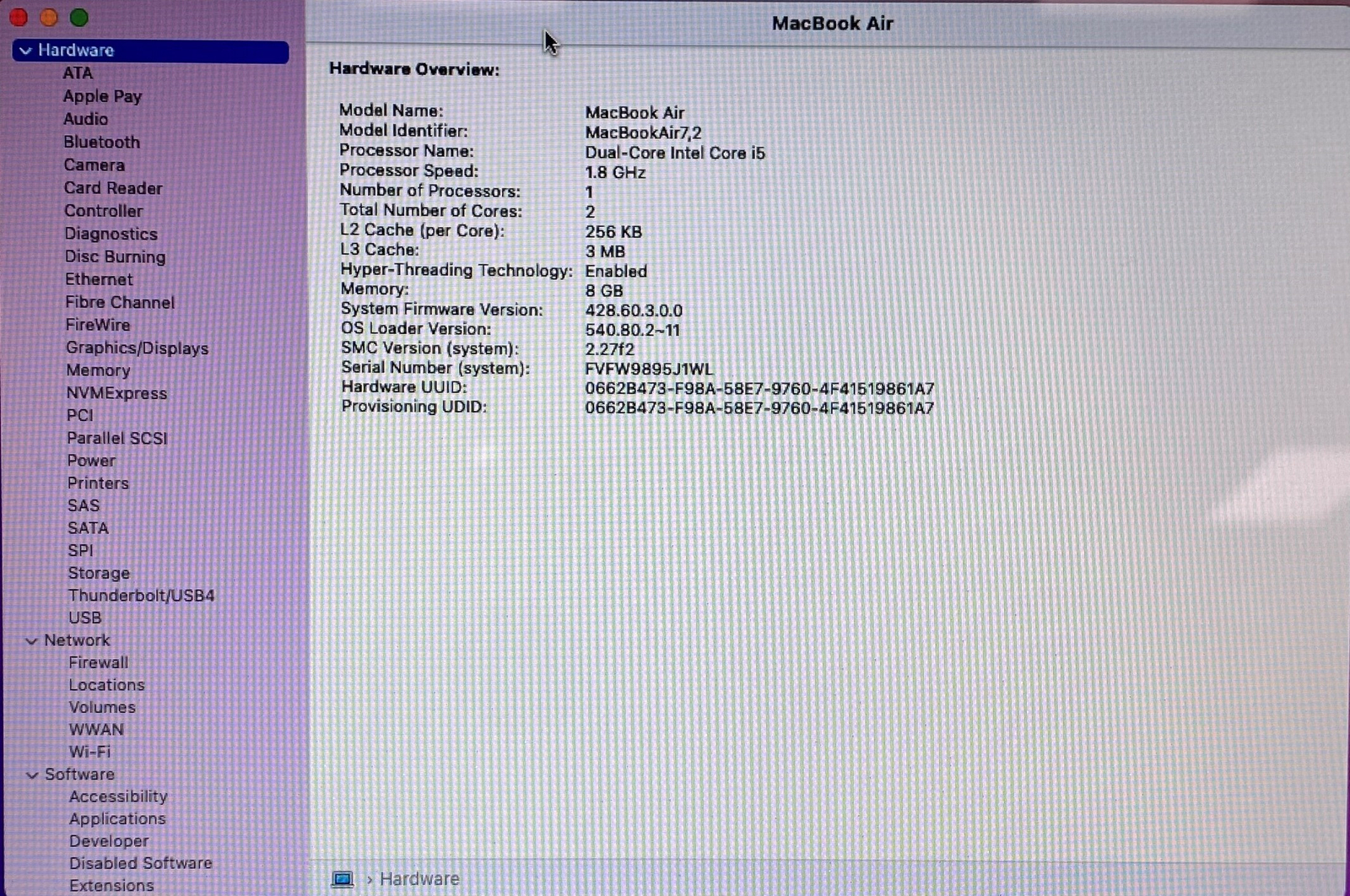The width and height of the screenshot is (1350, 896).
Task: Open the Extensions entry
Action: (111, 886)
